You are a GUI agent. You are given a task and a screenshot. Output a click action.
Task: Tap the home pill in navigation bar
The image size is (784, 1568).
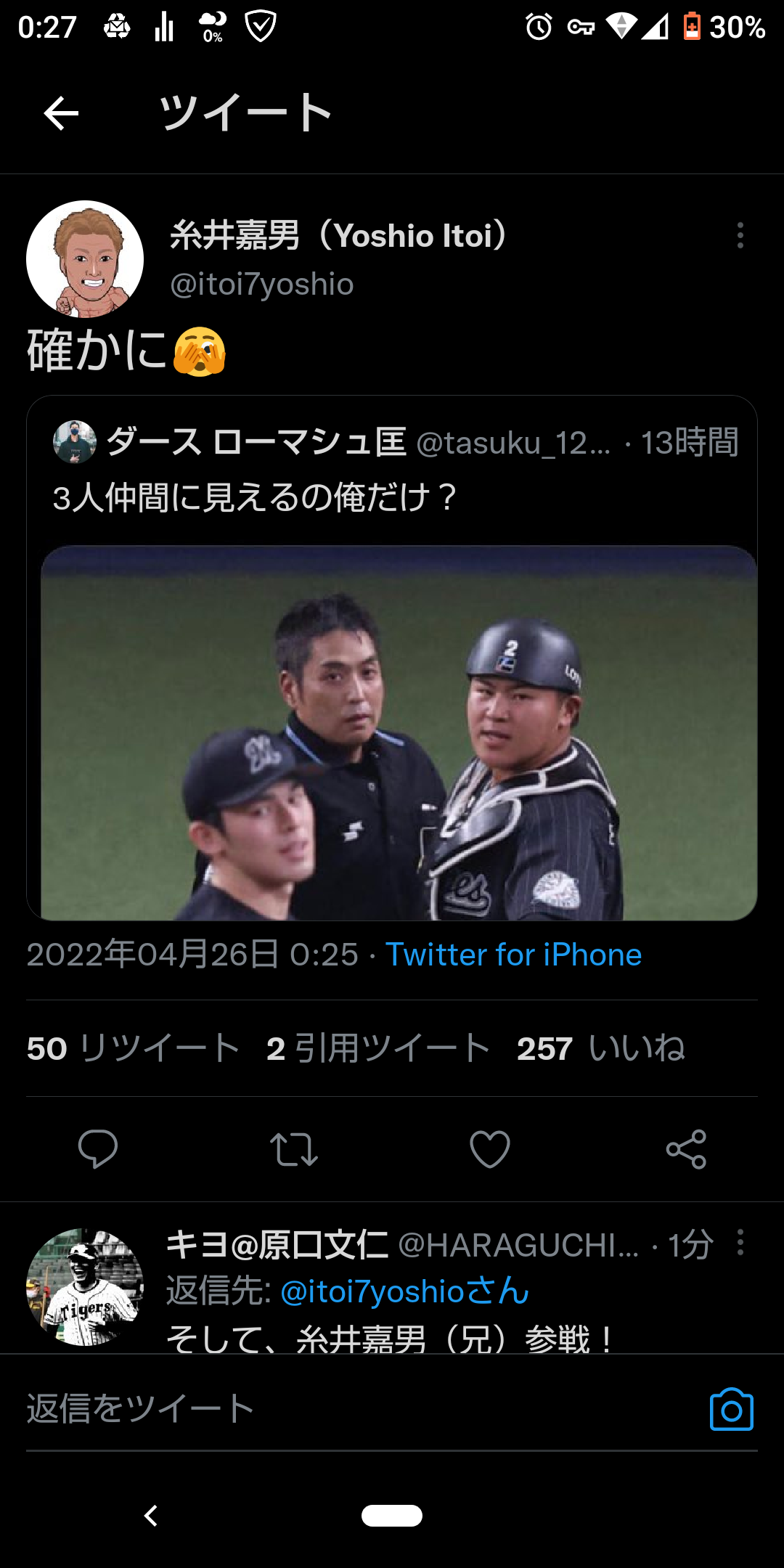pos(392,1516)
